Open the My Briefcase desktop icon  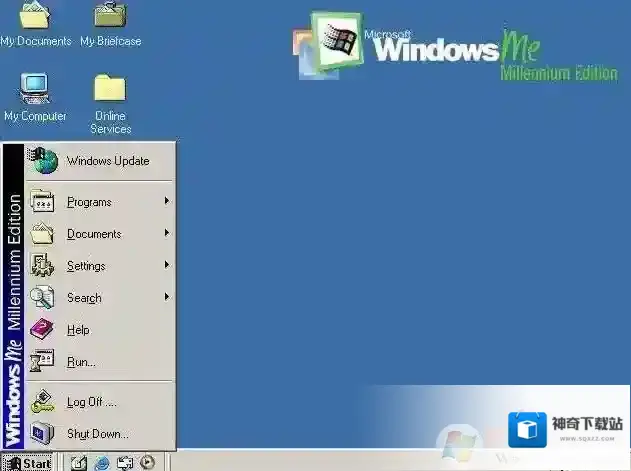point(110,17)
